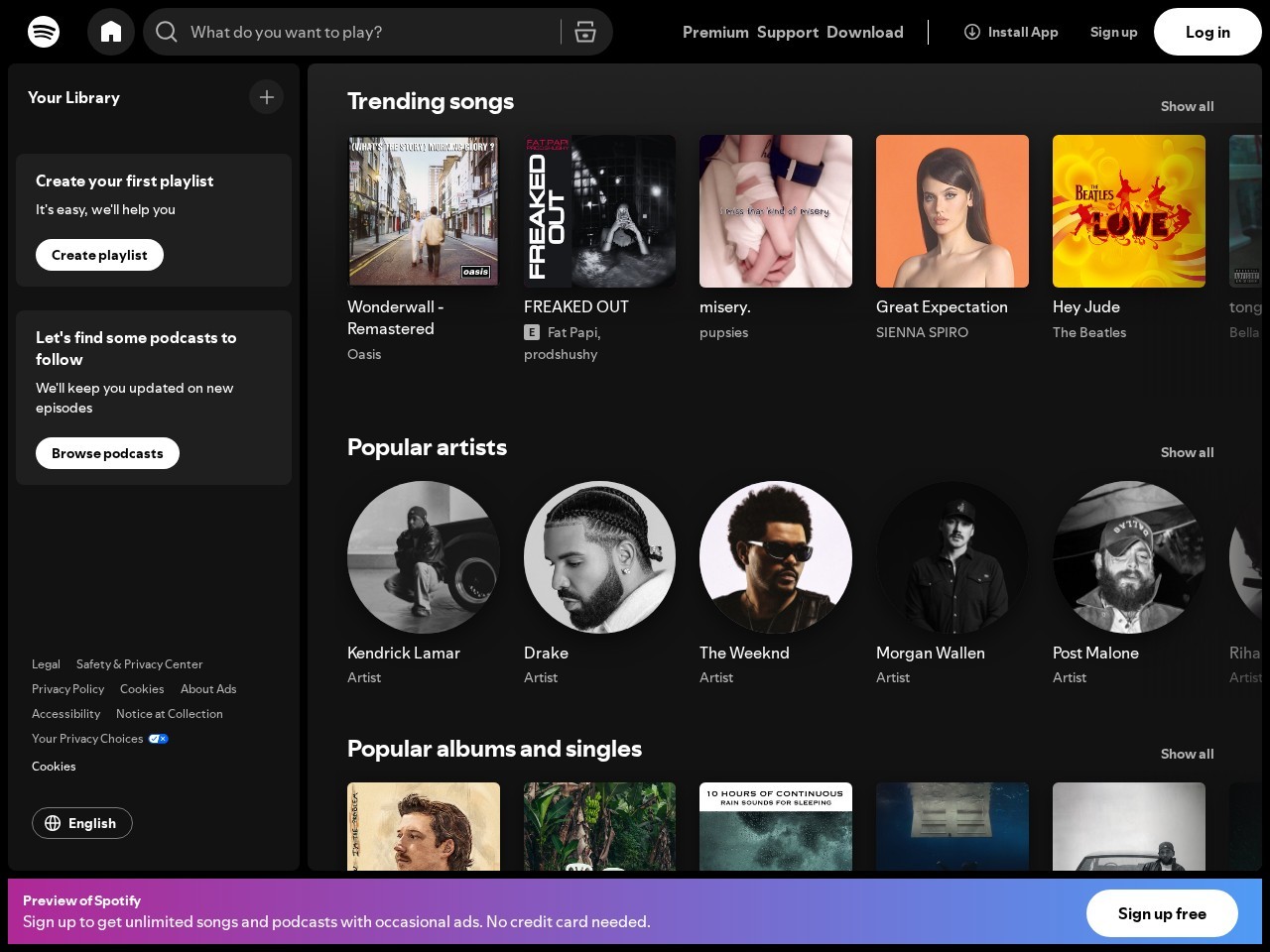Screen dimensions: 1270x952
Task: Click the Fat Papi artist name
Action: point(573,332)
